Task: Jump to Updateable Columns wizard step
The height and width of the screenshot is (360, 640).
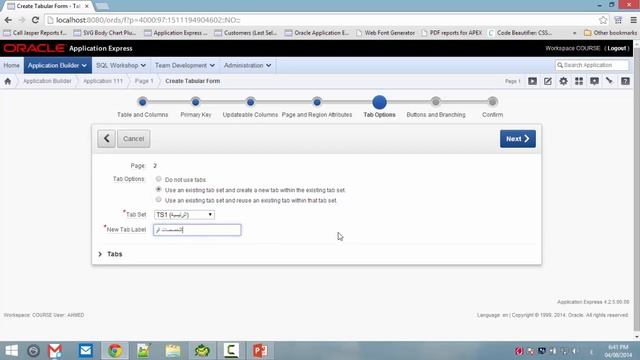Action: [x=250, y=102]
